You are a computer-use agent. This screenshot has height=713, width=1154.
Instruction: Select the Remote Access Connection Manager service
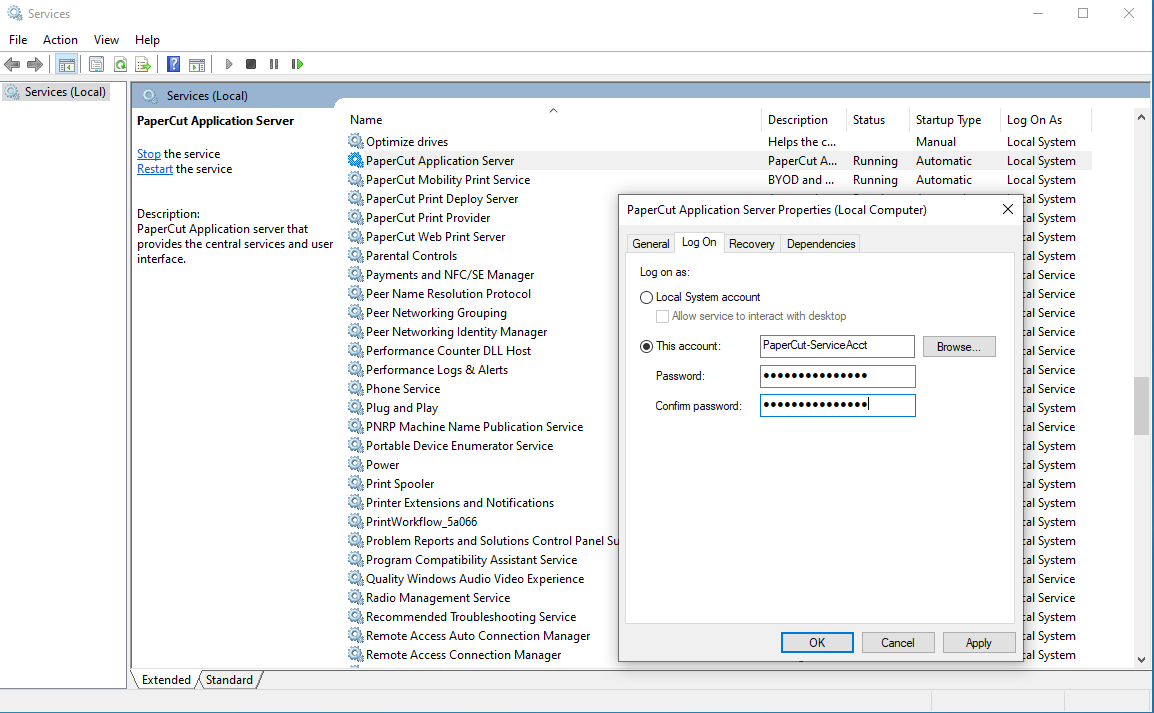463,655
